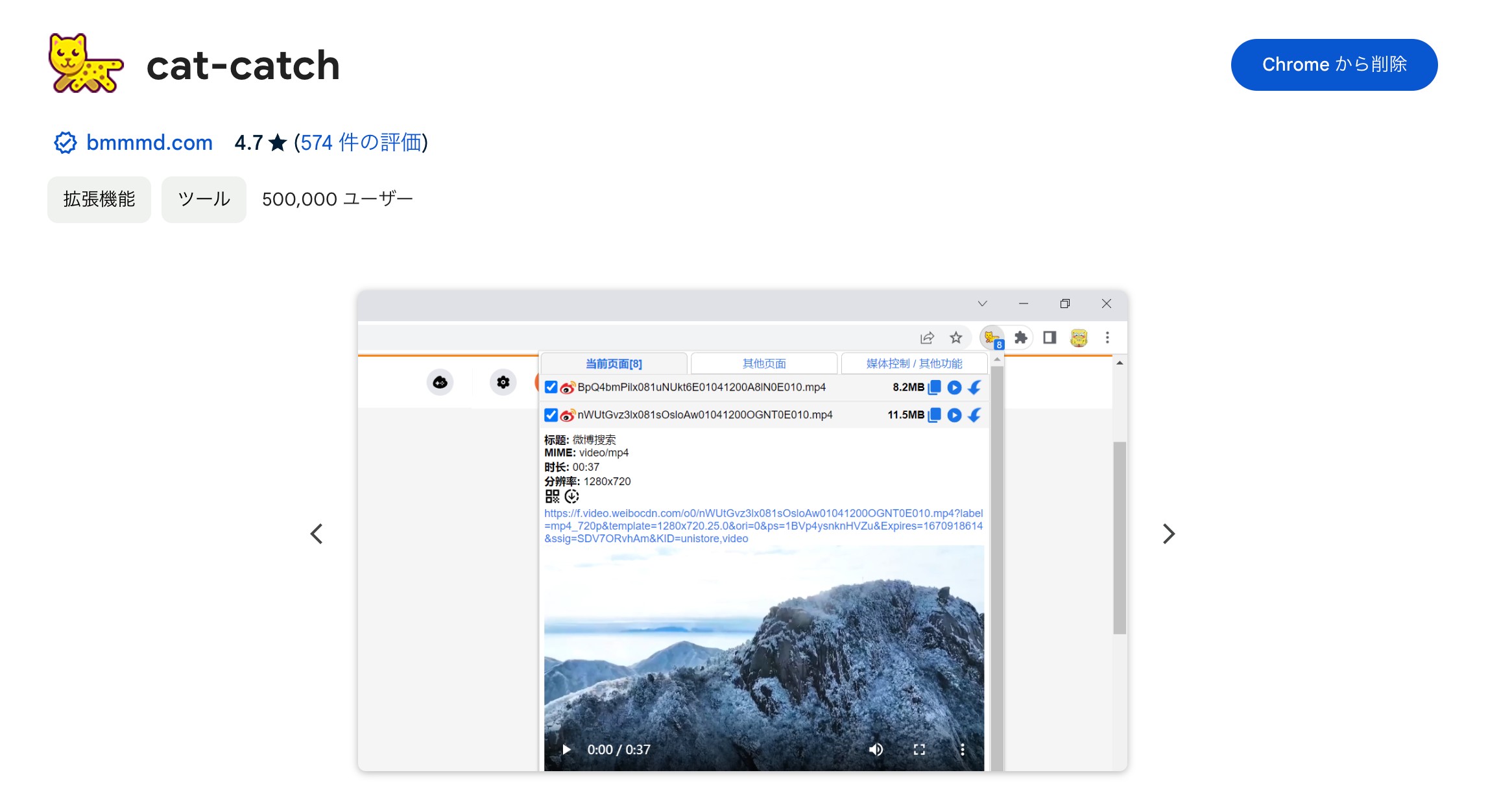Go to the previous screenshot
This screenshot has height=812, width=1488.
[317, 534]
